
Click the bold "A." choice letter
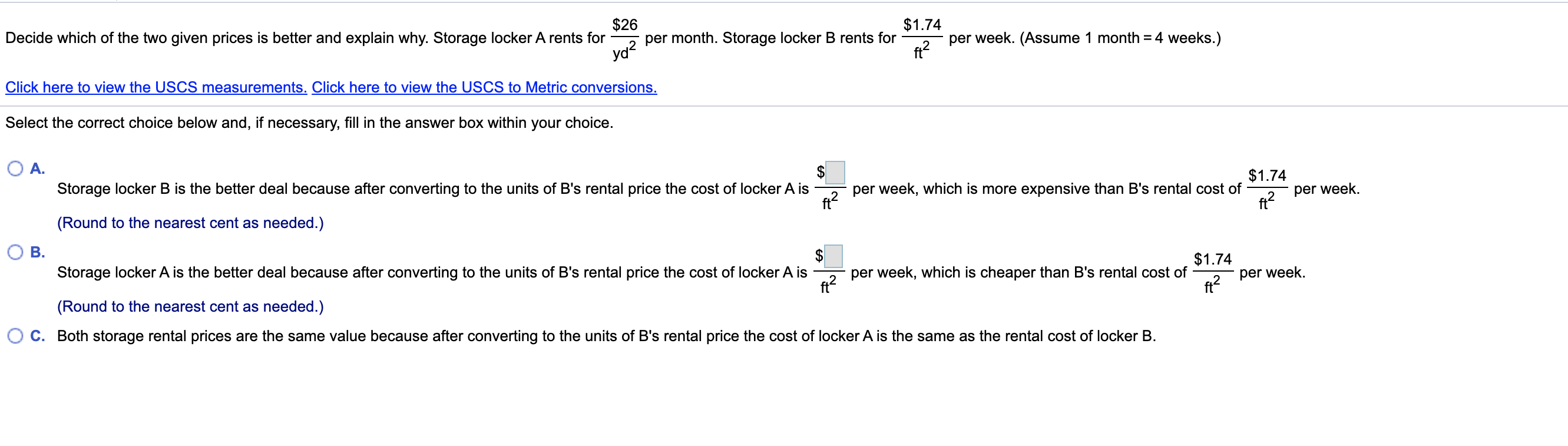(x=37, y=169)
